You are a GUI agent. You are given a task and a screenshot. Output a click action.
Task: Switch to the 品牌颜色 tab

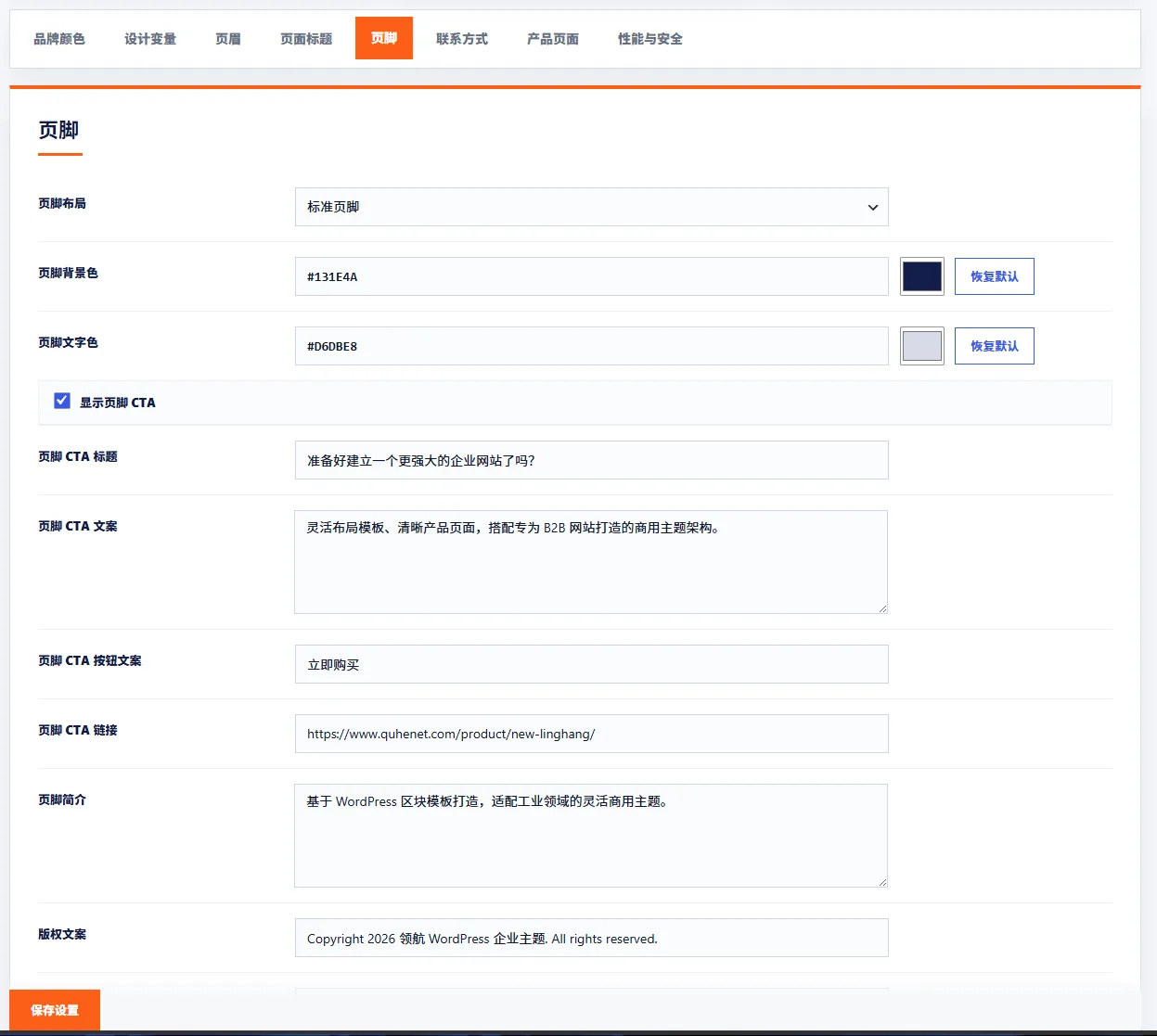coord(59,39)
